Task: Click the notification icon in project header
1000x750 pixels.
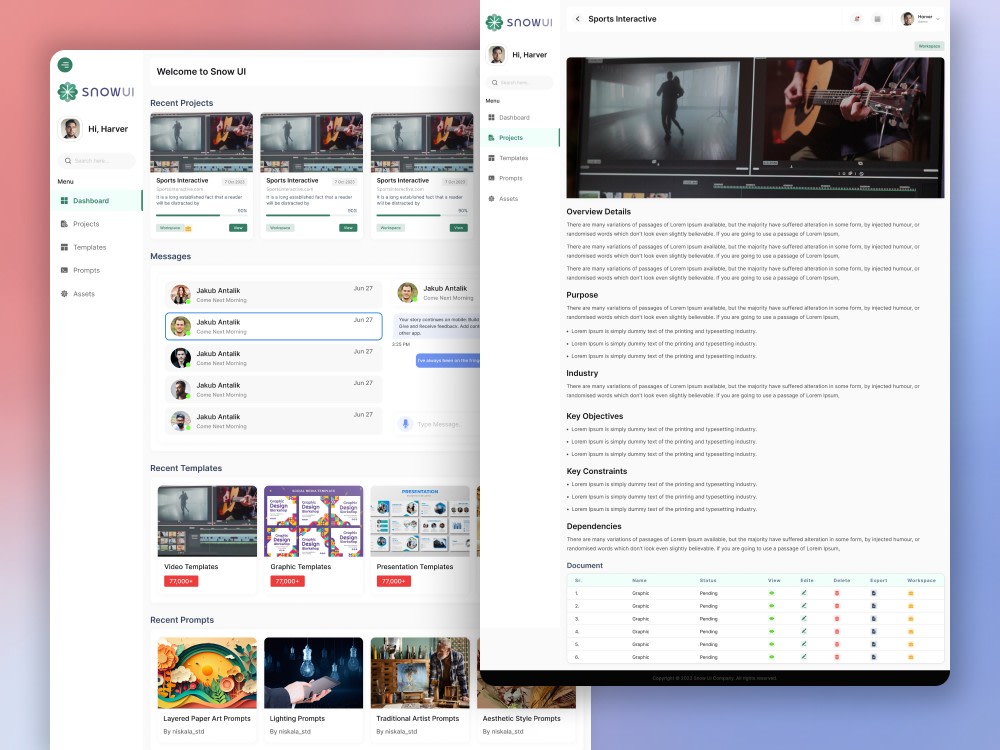Action: click(857, 19)
